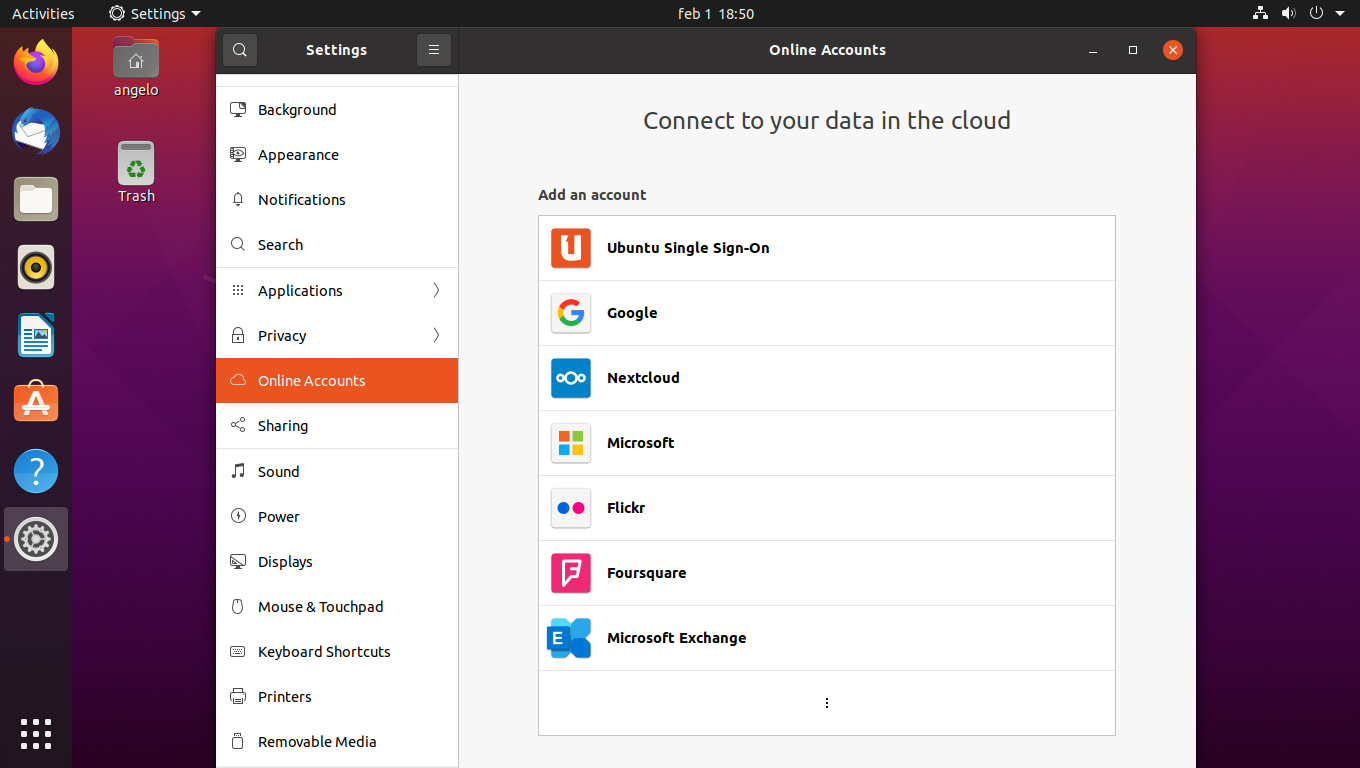This screenshot has width=1360, height=768.
Task: Click the Removable Media label
Action: point(317,742)
